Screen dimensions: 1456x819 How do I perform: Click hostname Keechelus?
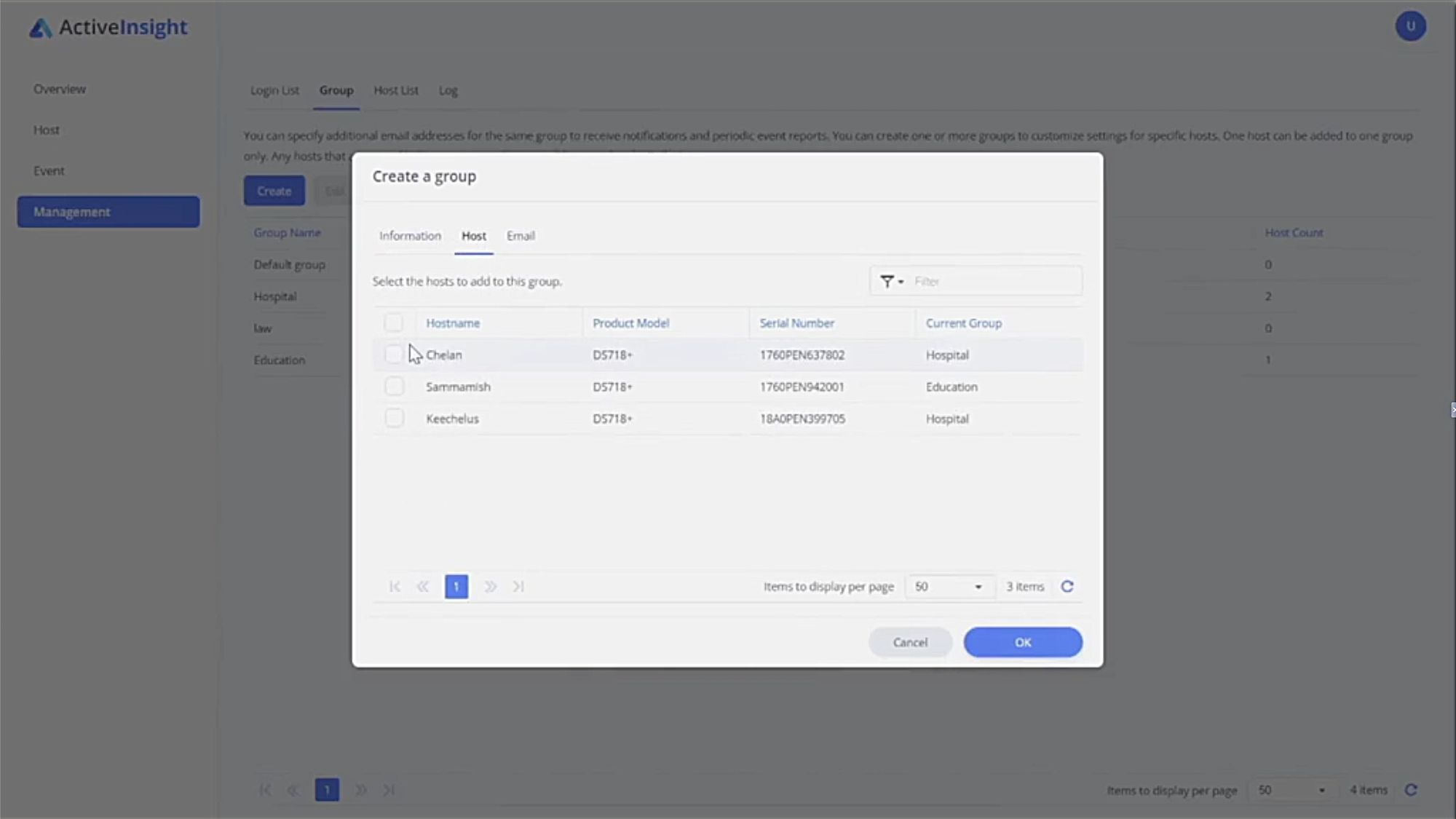point(452,419)
